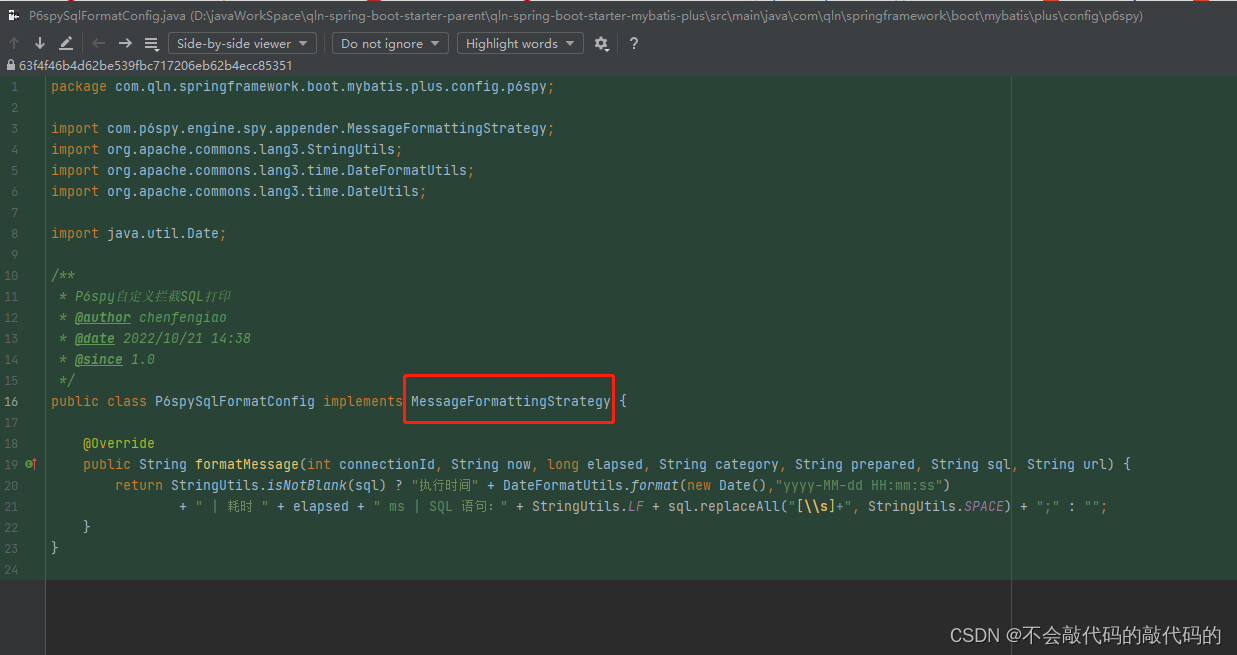Image resolution: width=1237 pixels, height=655 pixels.
Task: Click the @author javadoc link
Action: pyautogui.click(x=103, y=317)
